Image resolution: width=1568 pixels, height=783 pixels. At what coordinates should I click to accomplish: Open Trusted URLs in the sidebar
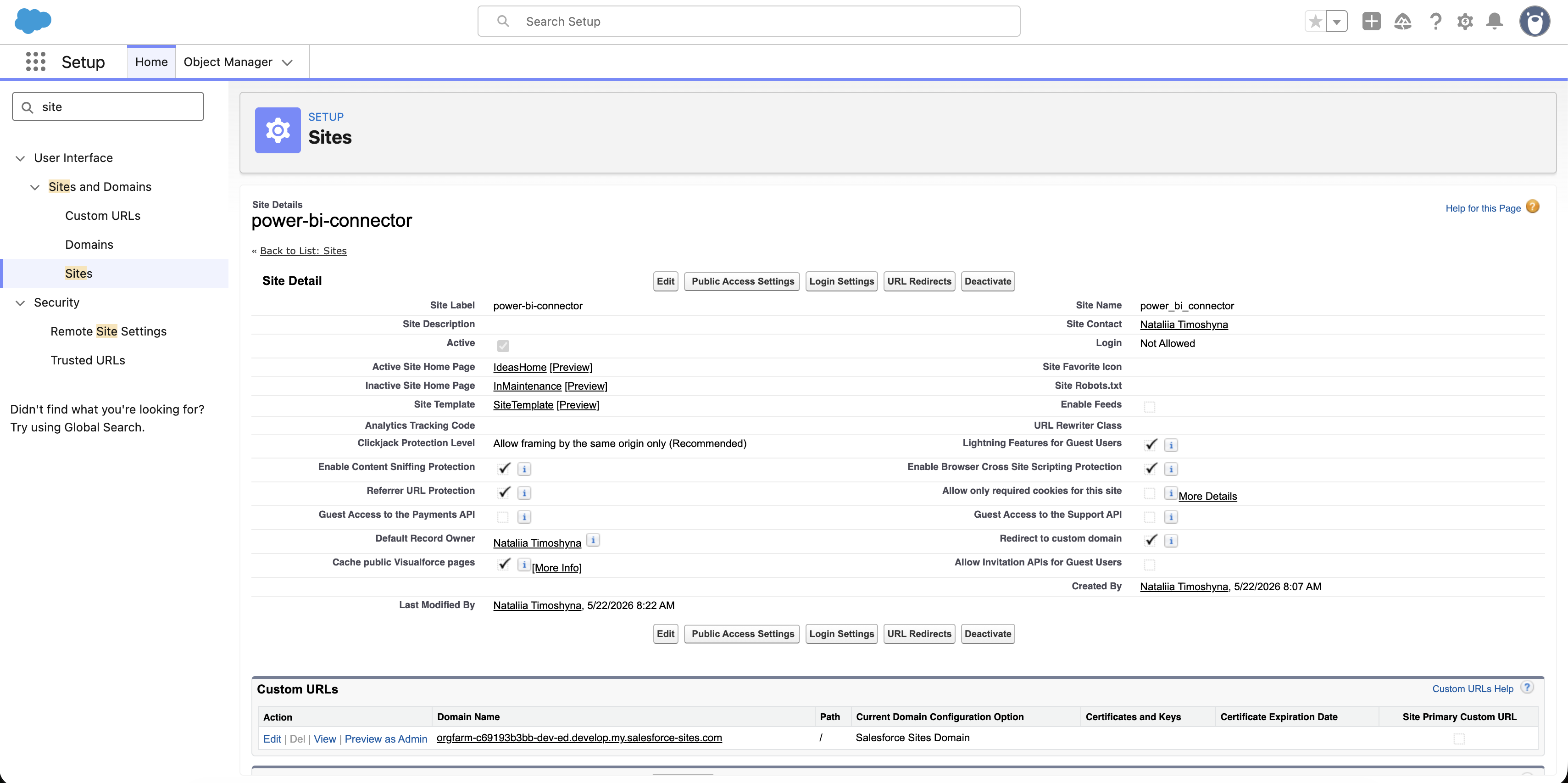[88, 360]
